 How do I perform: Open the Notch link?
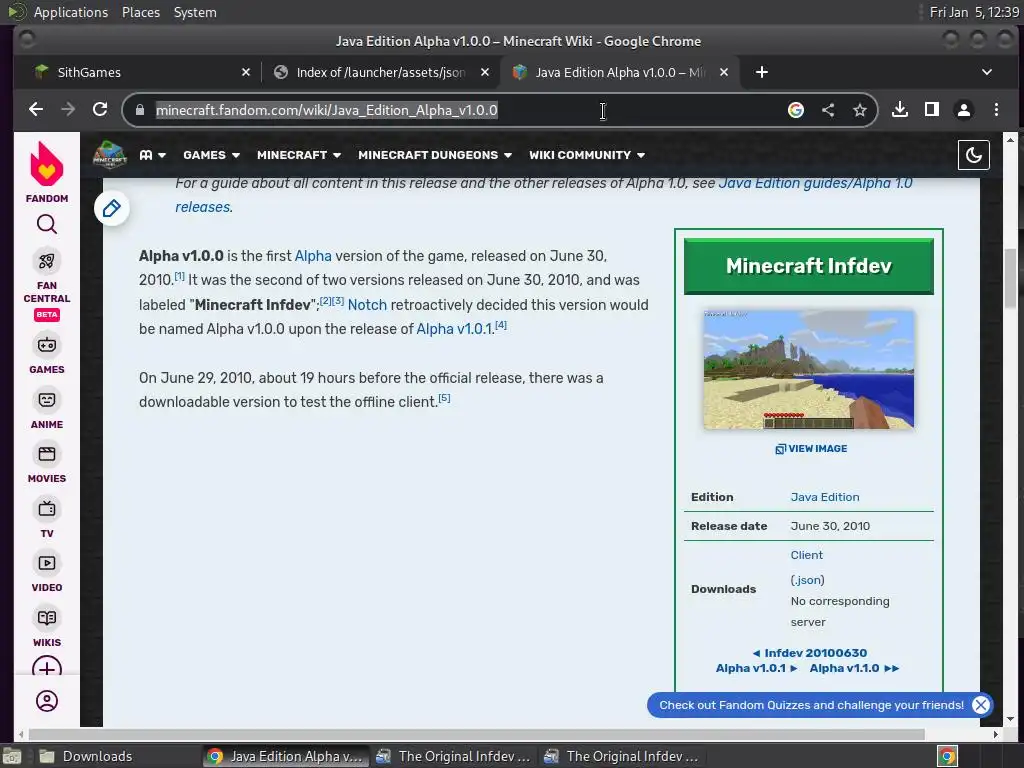[367, 305]
